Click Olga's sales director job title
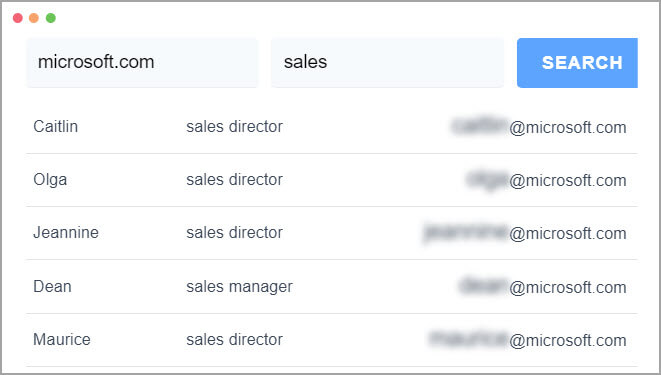Screen dimensions: 661x375 [x=234, y=179]
